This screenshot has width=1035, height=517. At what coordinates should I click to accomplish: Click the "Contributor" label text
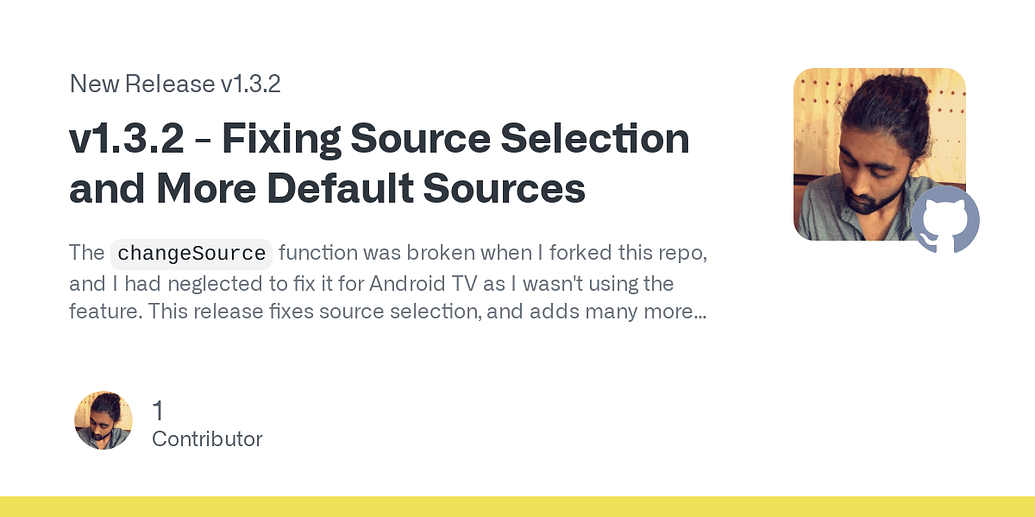click(x=207, y=439)
